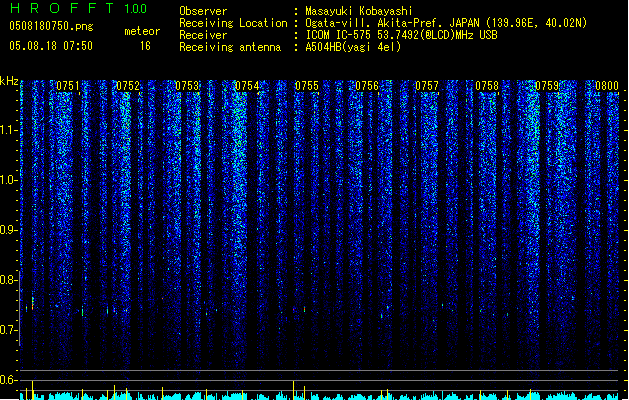Click the HROFFT 1.0.0 title text
Viewport: 629px width, 400px height.
tap(78, 8)
